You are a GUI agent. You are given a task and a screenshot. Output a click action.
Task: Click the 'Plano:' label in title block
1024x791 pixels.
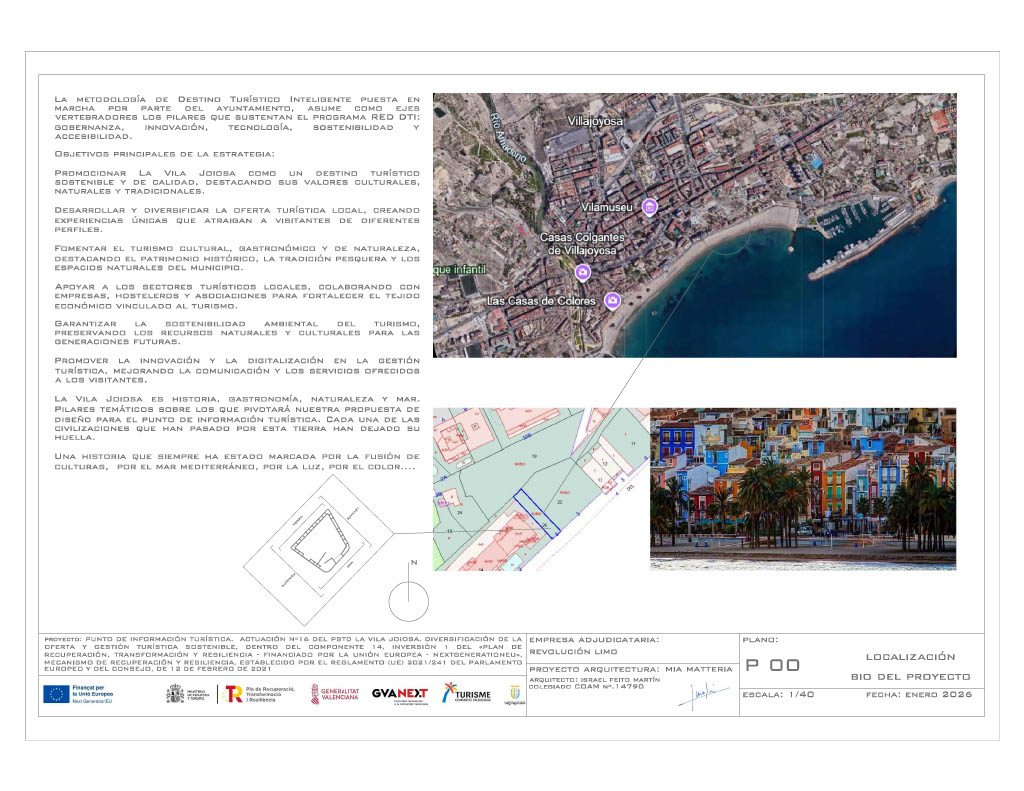(760, 640)
